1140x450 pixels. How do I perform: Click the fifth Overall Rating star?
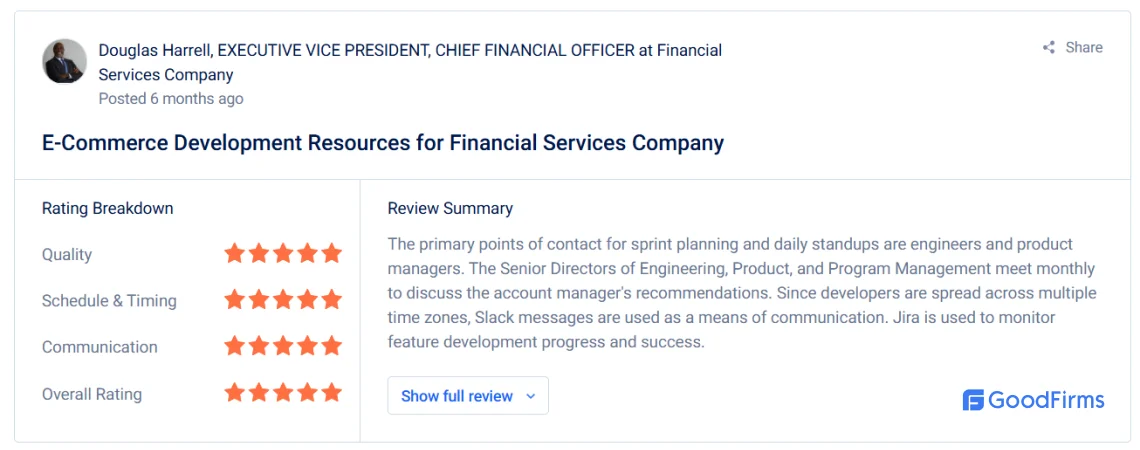tap(332, 393)
